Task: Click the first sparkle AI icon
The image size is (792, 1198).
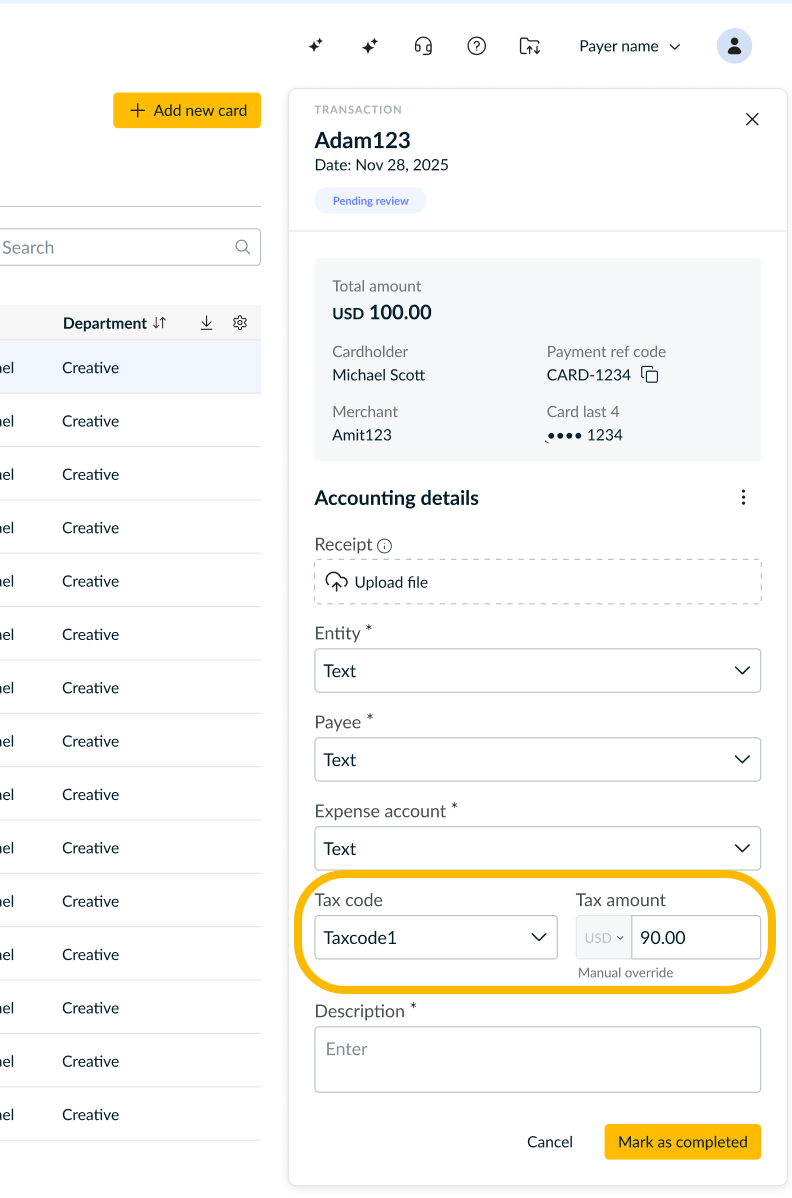Action: [x=315, y=47]
